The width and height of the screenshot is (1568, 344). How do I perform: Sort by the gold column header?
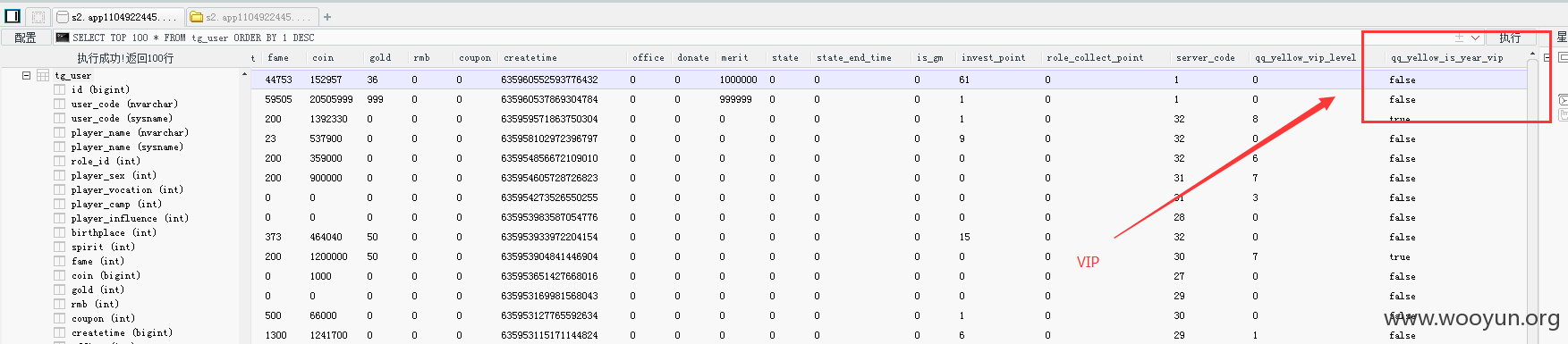[x=380, y=57]
